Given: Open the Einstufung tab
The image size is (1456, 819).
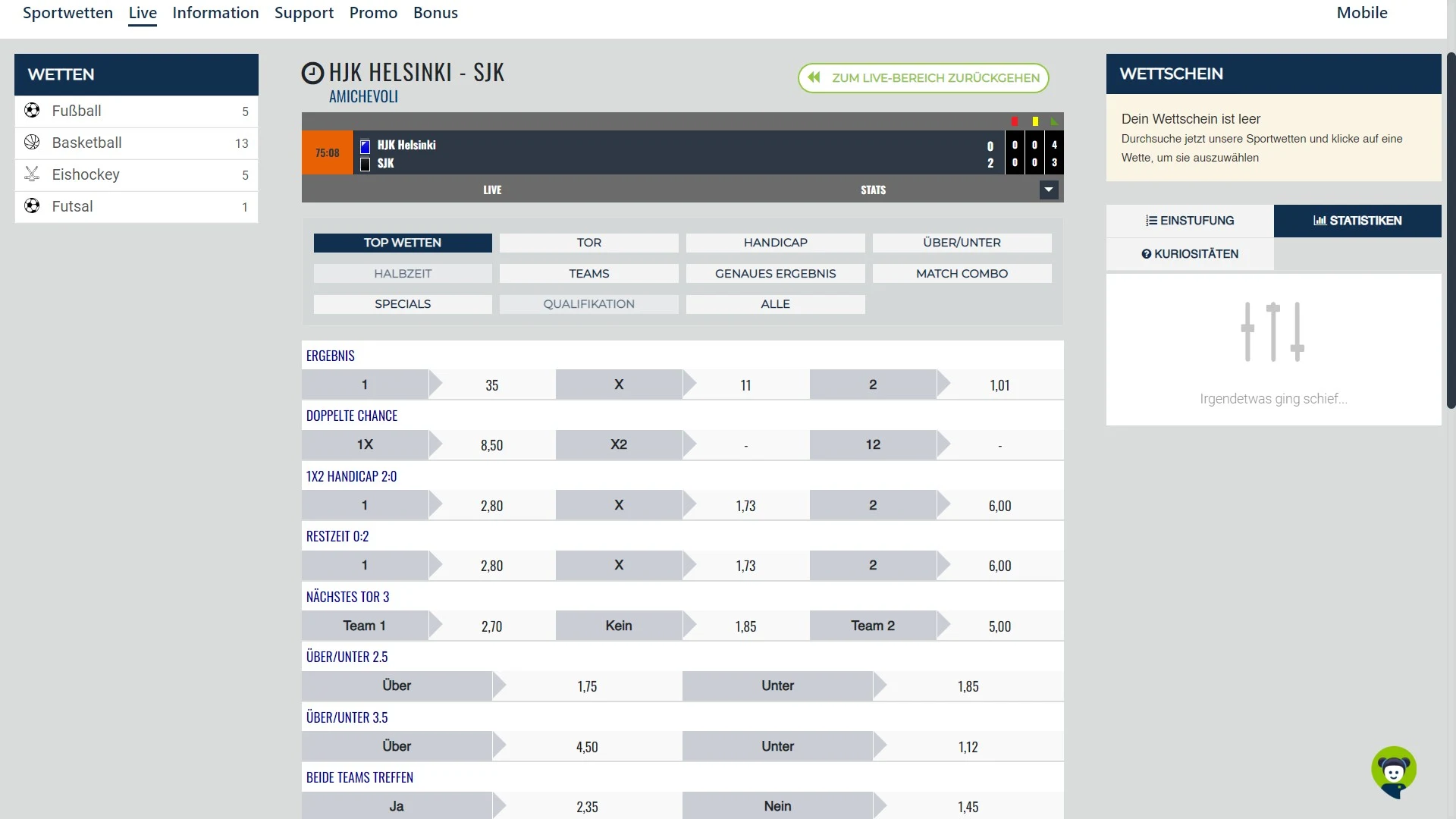Looking at the screenshot, I should pos(1190,221).
